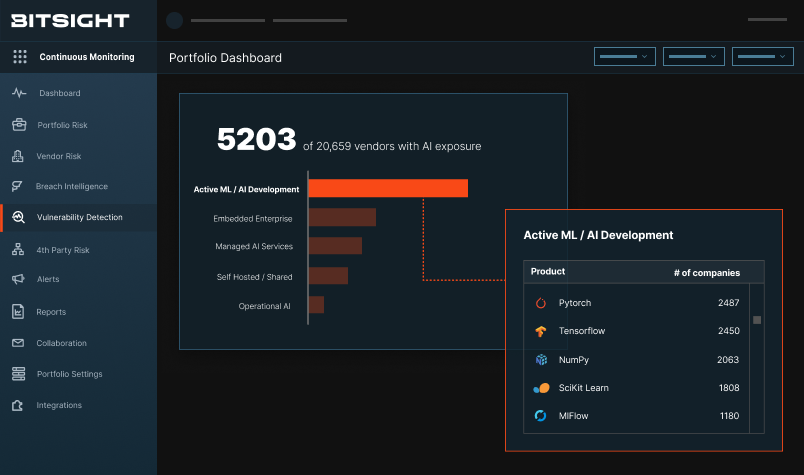
Task: Click the Vendor Risk building icon
Action: pos(18,156)
